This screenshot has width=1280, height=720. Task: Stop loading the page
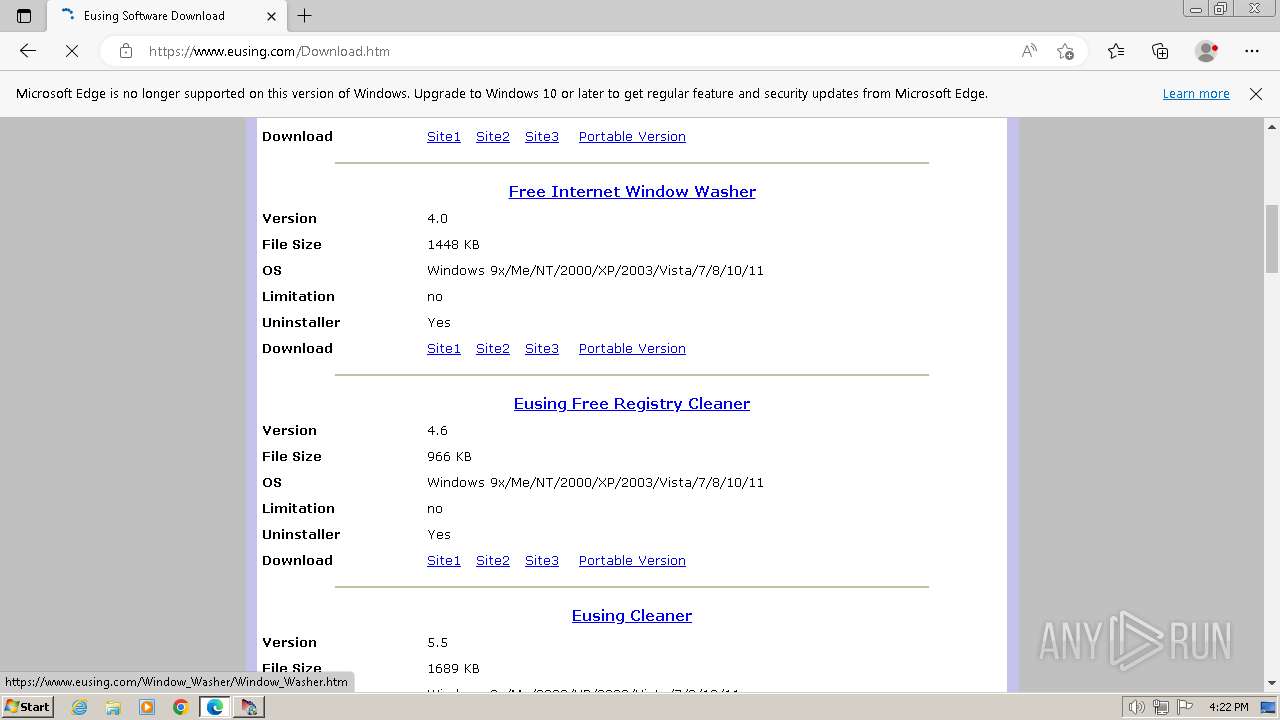(72, 51)
